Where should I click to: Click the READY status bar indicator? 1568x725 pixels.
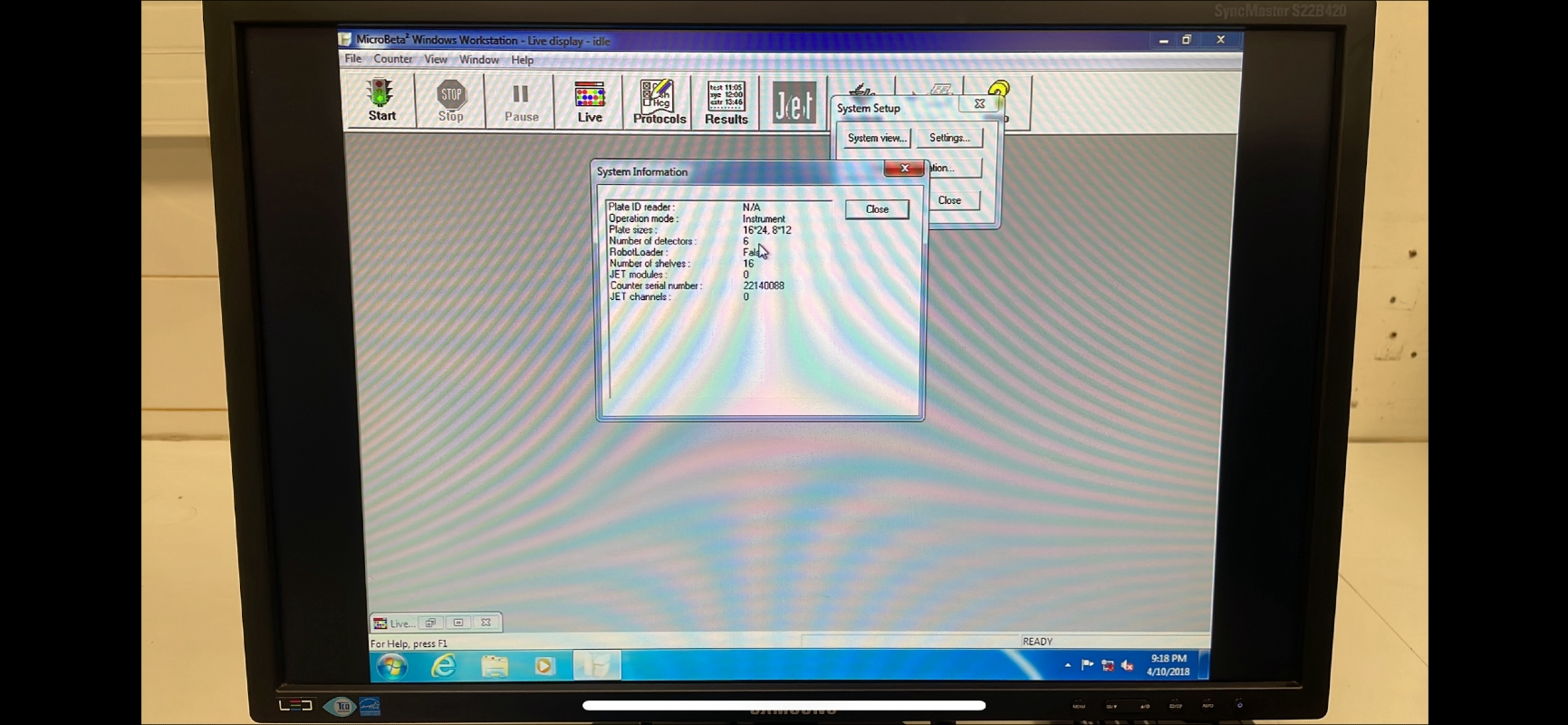[1037, 642]
